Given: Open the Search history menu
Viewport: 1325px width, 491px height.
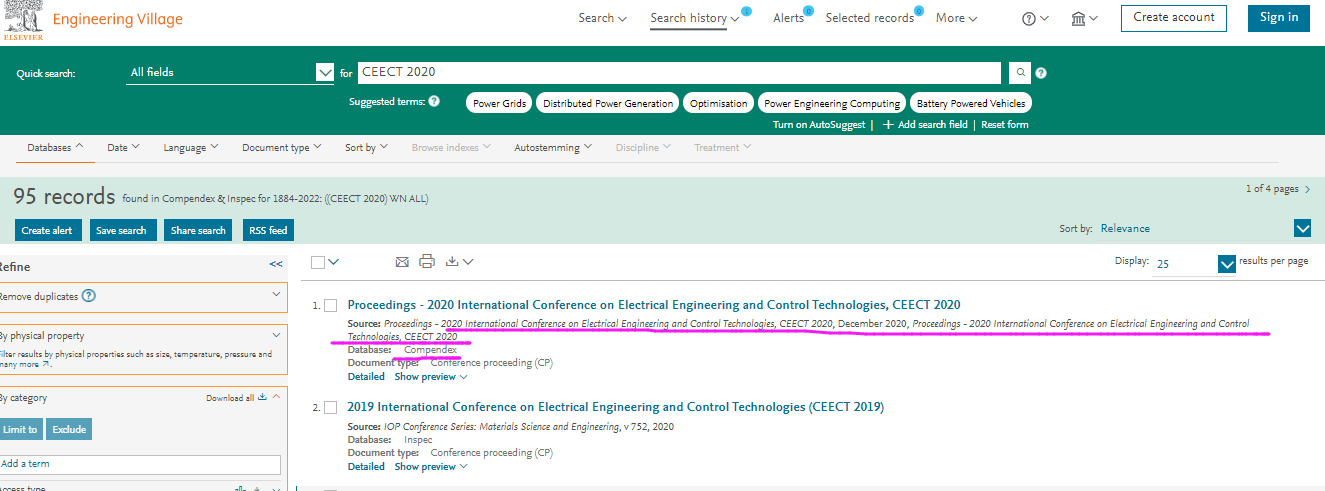Looking at the screenshot, I should [x=695, y=18].
